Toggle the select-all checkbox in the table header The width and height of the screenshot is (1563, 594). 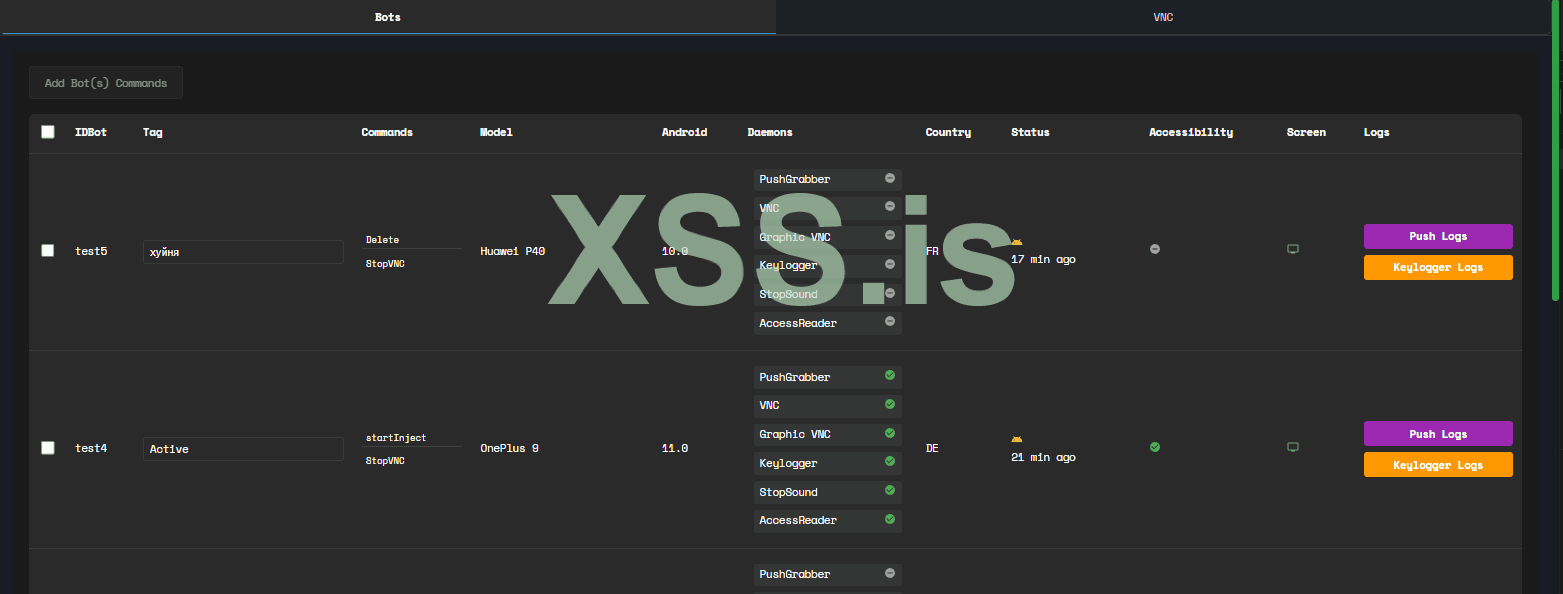(48, 132)
